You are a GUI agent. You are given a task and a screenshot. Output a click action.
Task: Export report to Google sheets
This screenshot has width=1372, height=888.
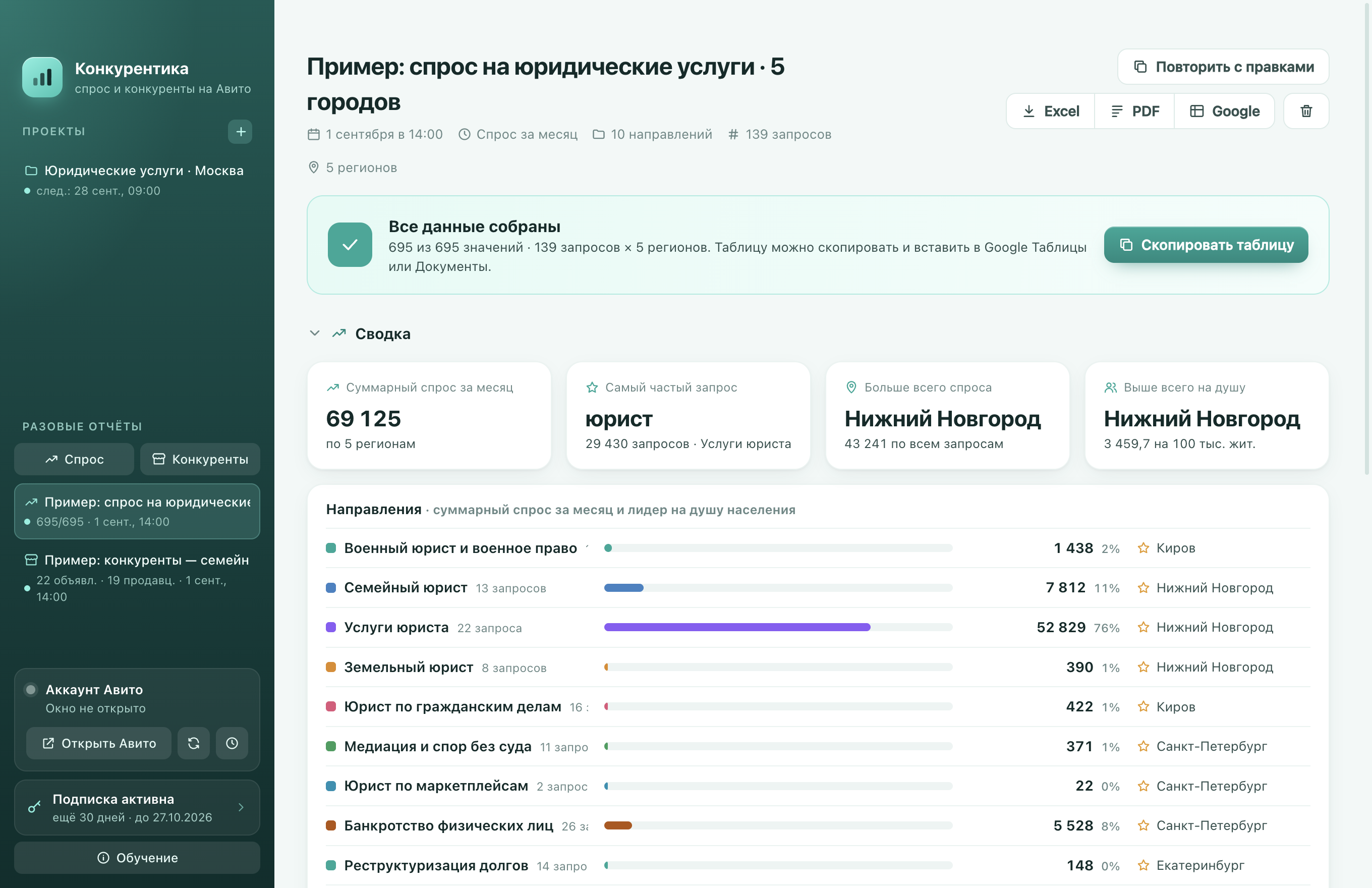pyautogui.click(x=1224, y=112)
